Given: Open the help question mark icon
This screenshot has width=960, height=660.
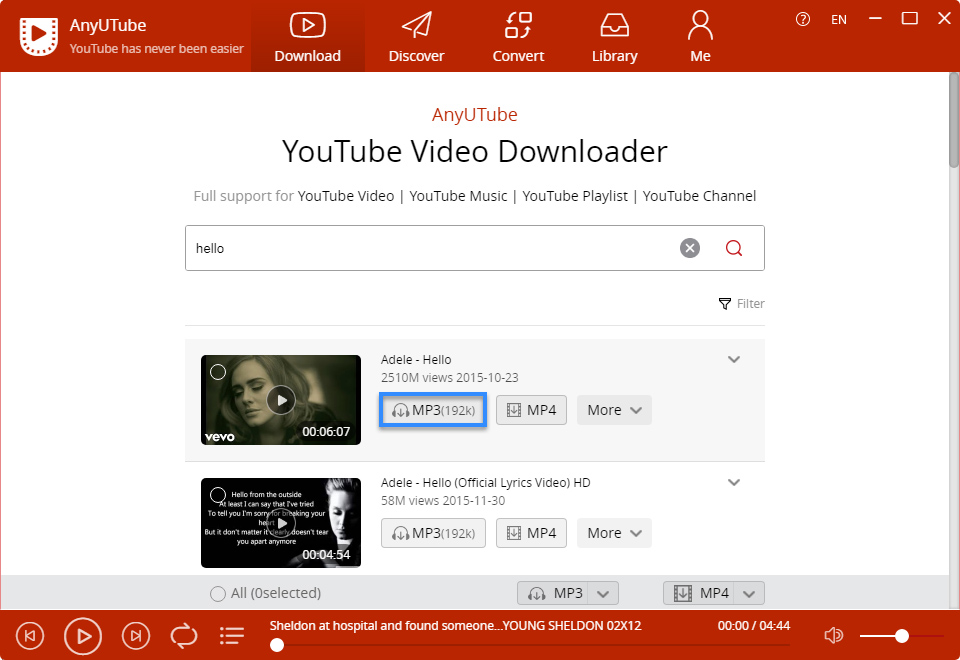Looking at the screenshot, I should [803, 20].
